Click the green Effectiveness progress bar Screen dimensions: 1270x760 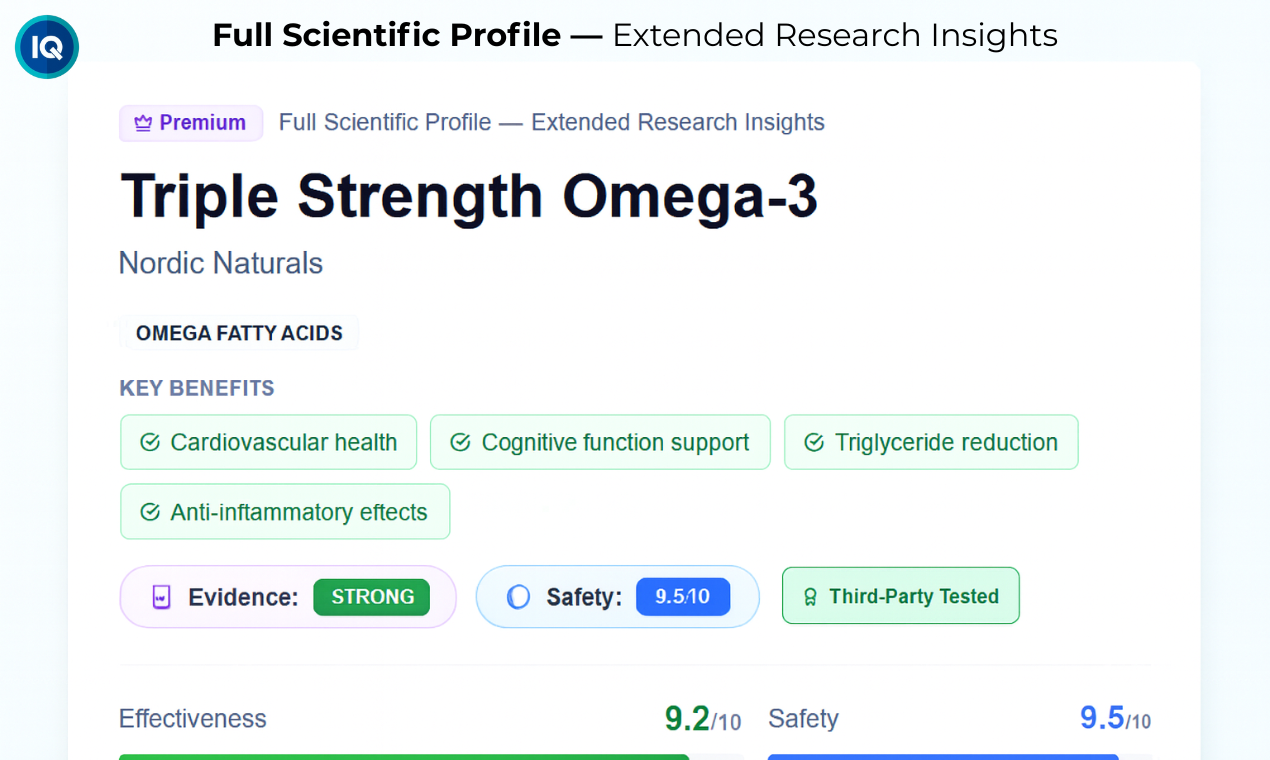(x=404, y=757)
